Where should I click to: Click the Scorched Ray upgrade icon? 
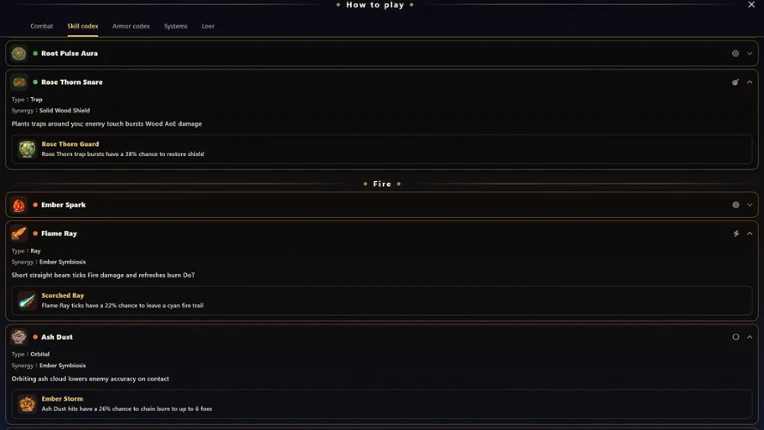coord(27,300)
